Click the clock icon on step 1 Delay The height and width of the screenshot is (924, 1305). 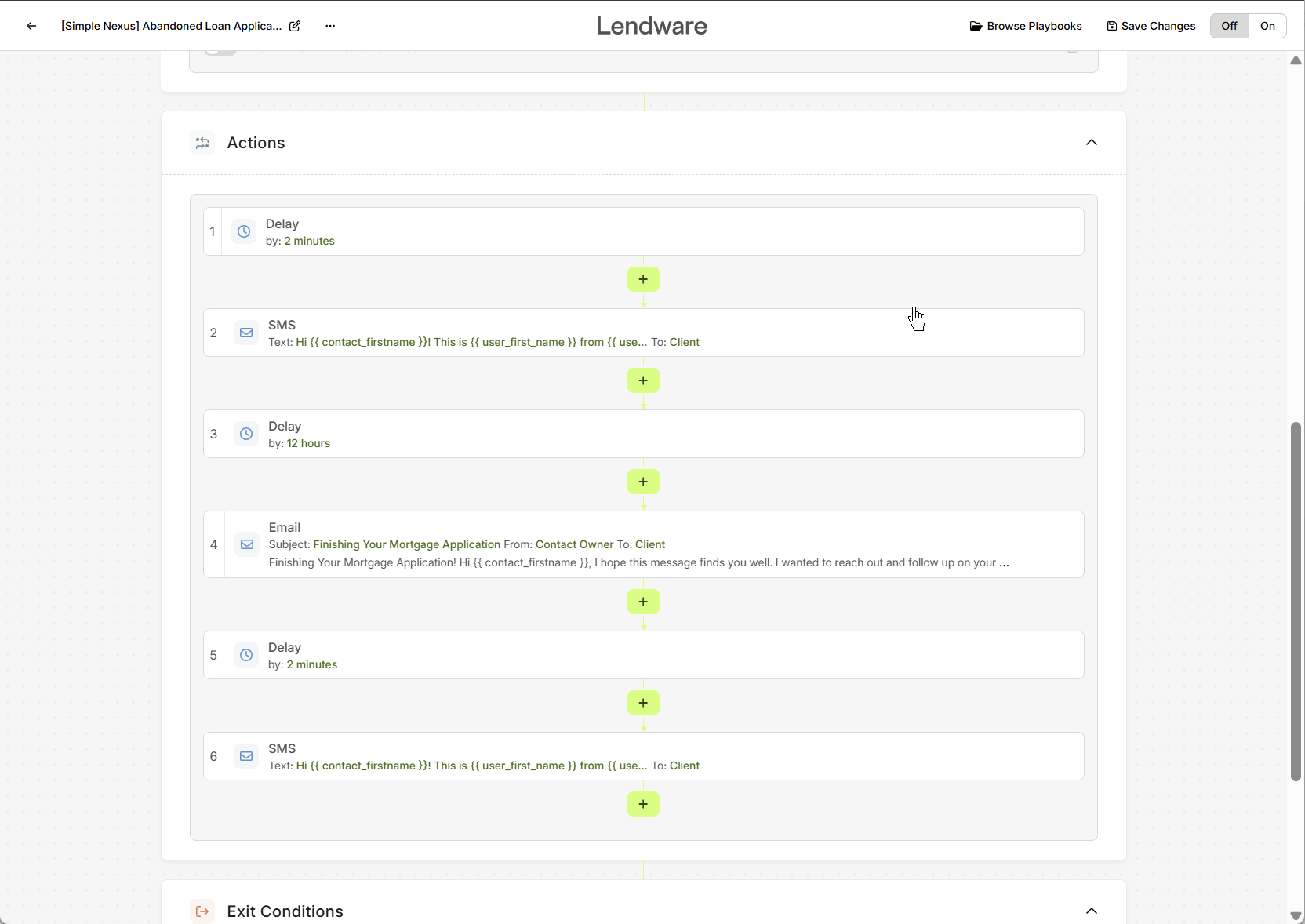[x=244, y=232]
